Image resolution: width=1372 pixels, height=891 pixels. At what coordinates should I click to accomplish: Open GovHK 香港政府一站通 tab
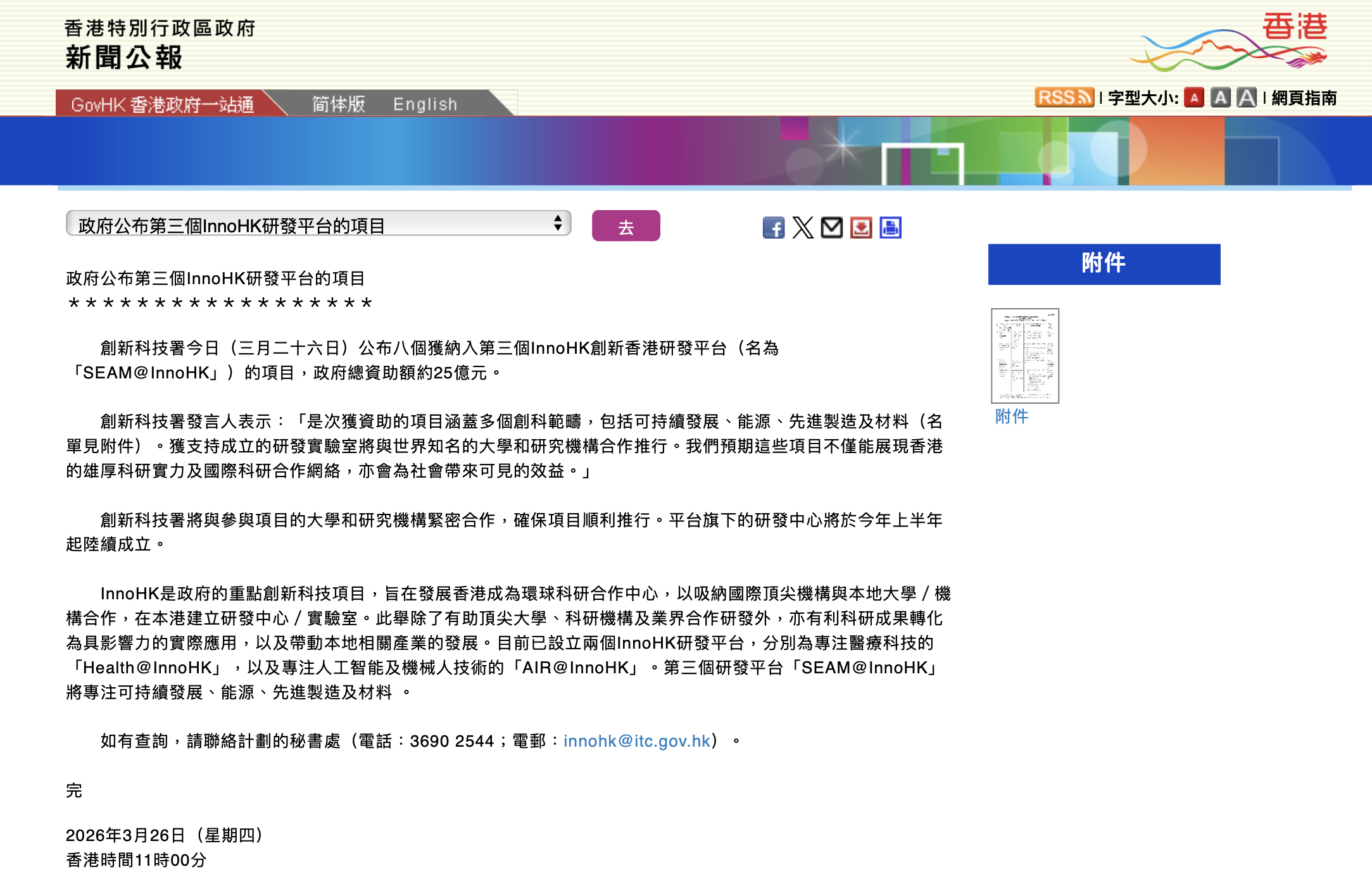click(163, 104)
